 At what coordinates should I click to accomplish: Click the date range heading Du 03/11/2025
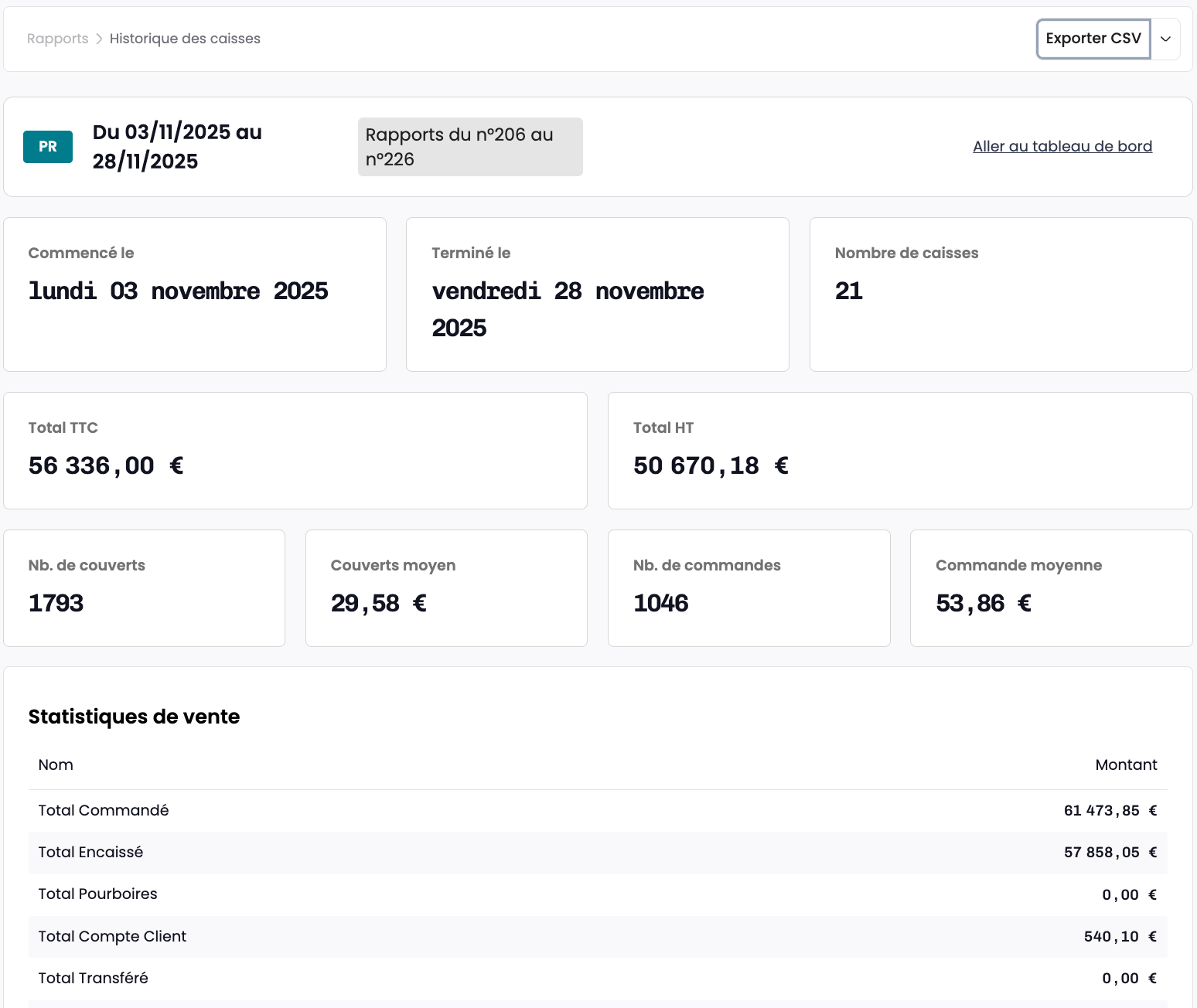[177, 146]
